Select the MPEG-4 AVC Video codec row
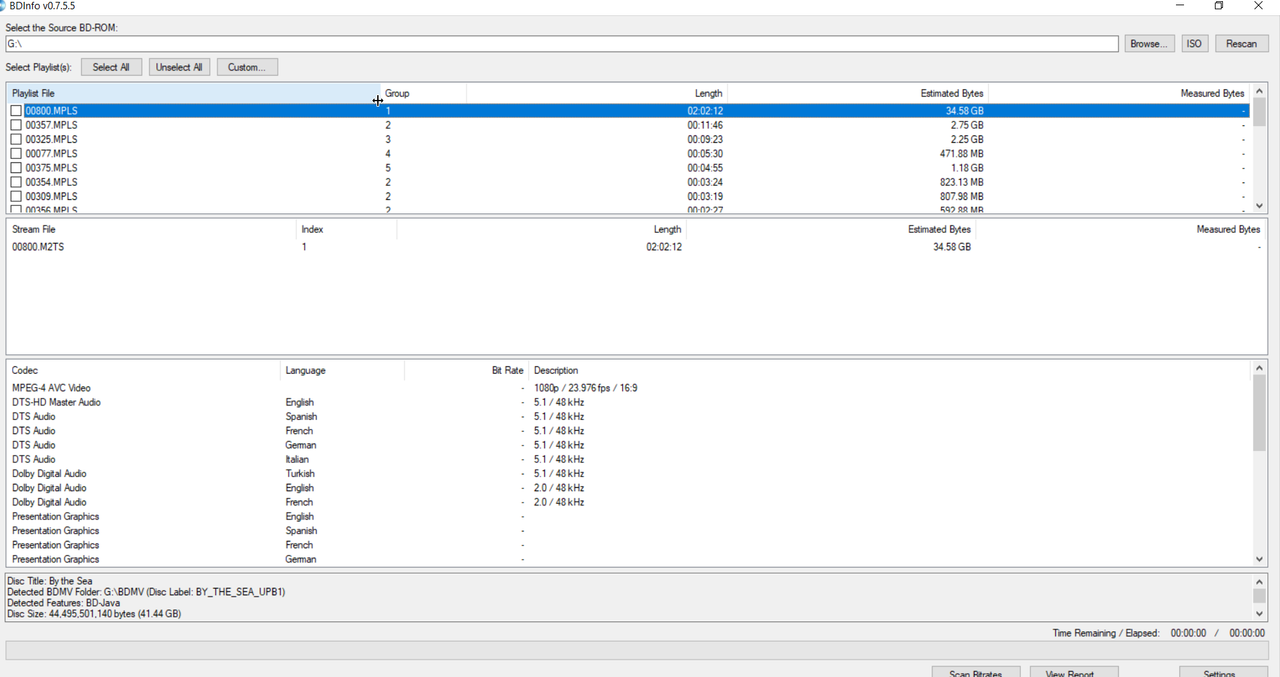Image resolution: width=1280 pixels, height=677 pixels. tap(629, 388)
